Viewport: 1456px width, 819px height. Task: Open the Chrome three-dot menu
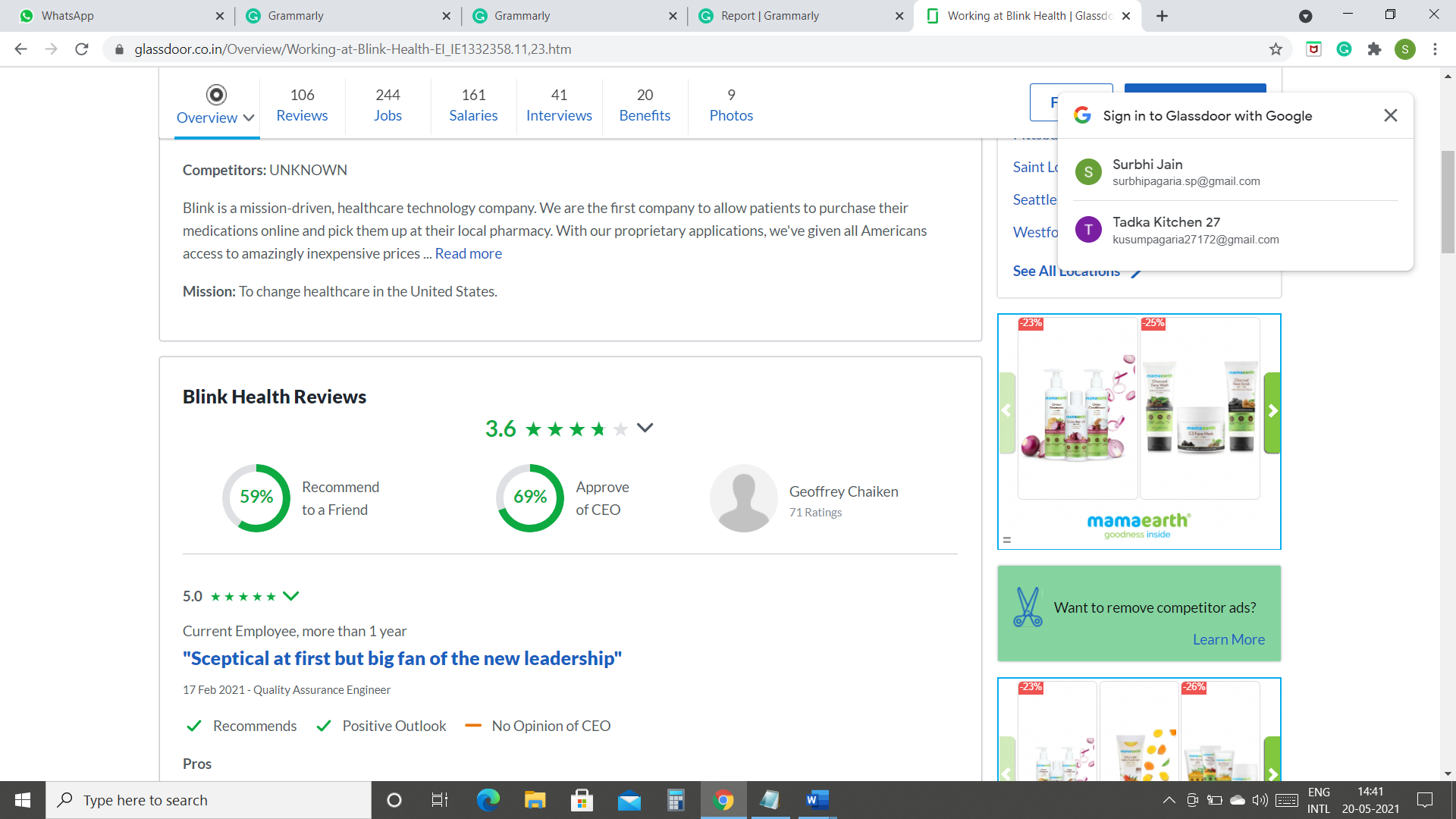coord(1435,49)
